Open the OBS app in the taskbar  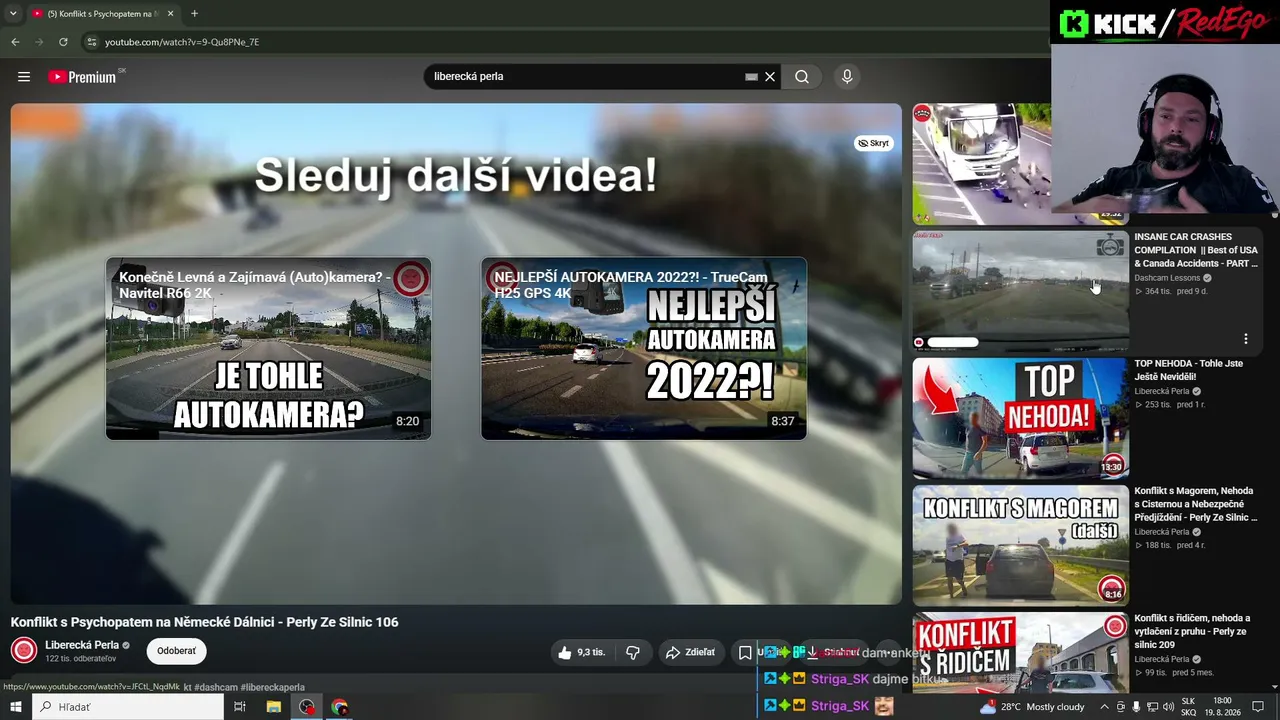point(307,707)
